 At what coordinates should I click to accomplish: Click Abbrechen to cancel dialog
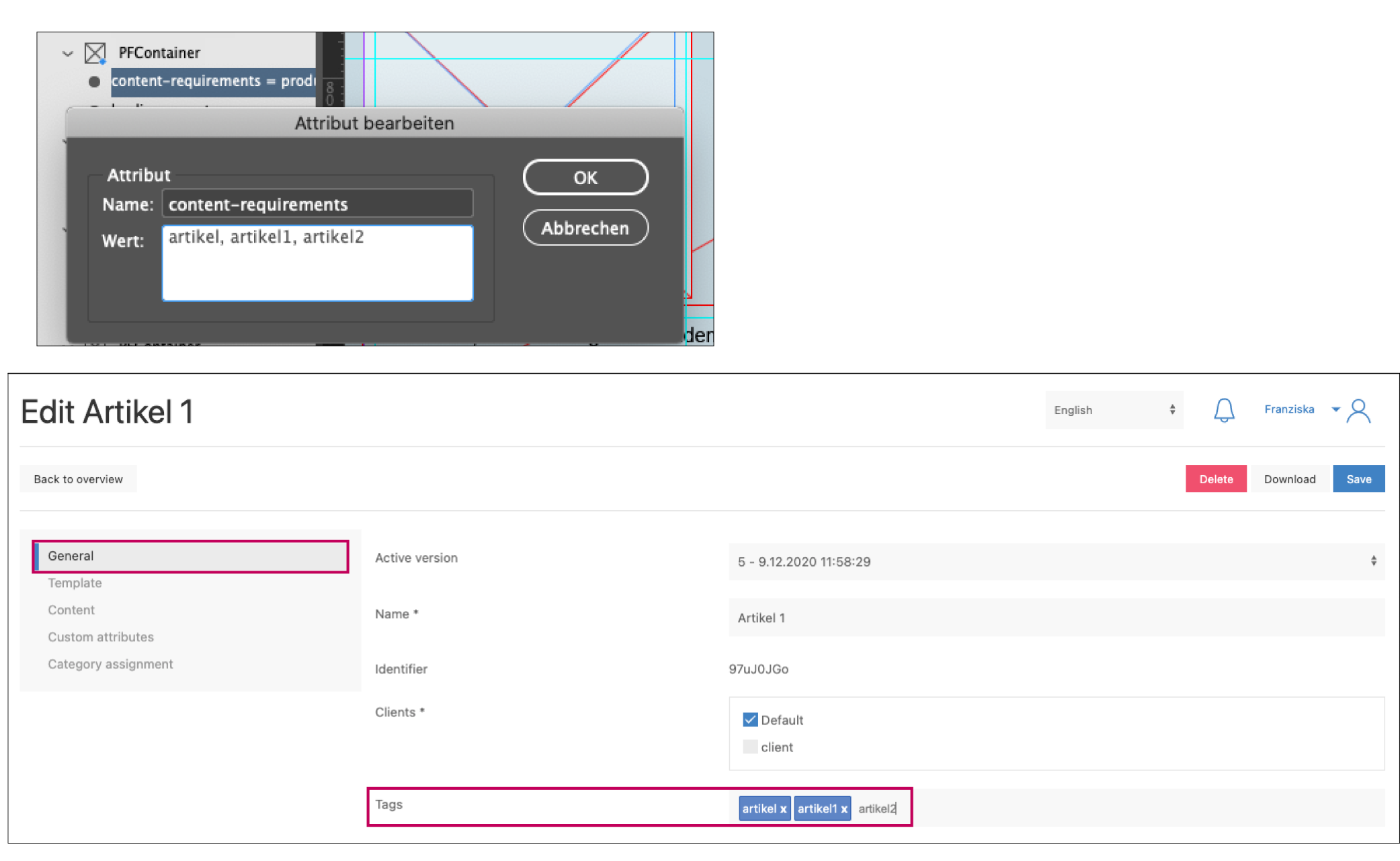(585, 228)
